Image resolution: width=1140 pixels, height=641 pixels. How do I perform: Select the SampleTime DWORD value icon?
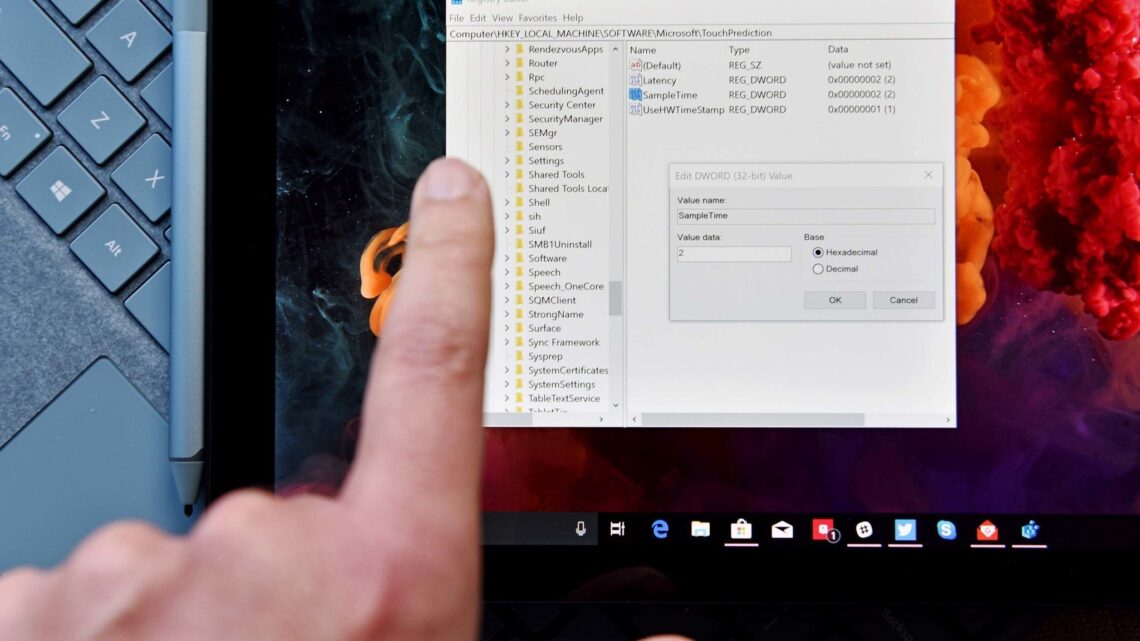click(635, 94)
